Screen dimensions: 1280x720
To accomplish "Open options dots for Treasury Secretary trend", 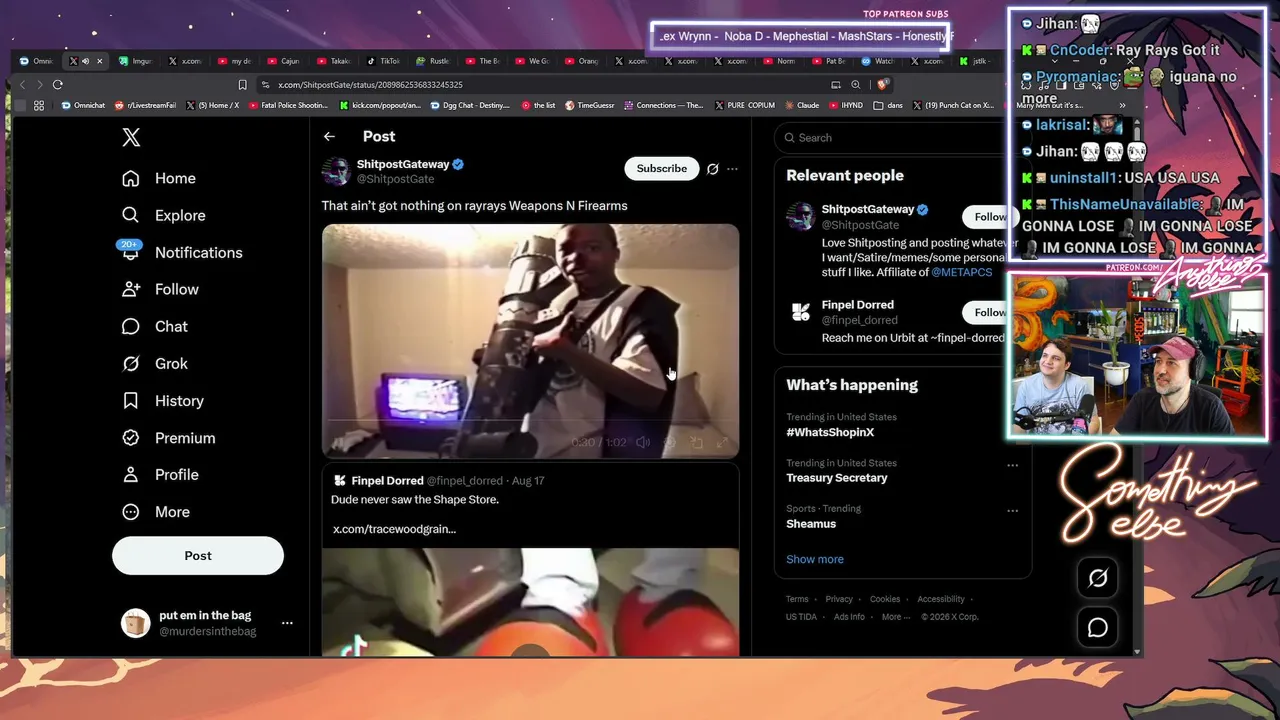I will click(1012, 465).
